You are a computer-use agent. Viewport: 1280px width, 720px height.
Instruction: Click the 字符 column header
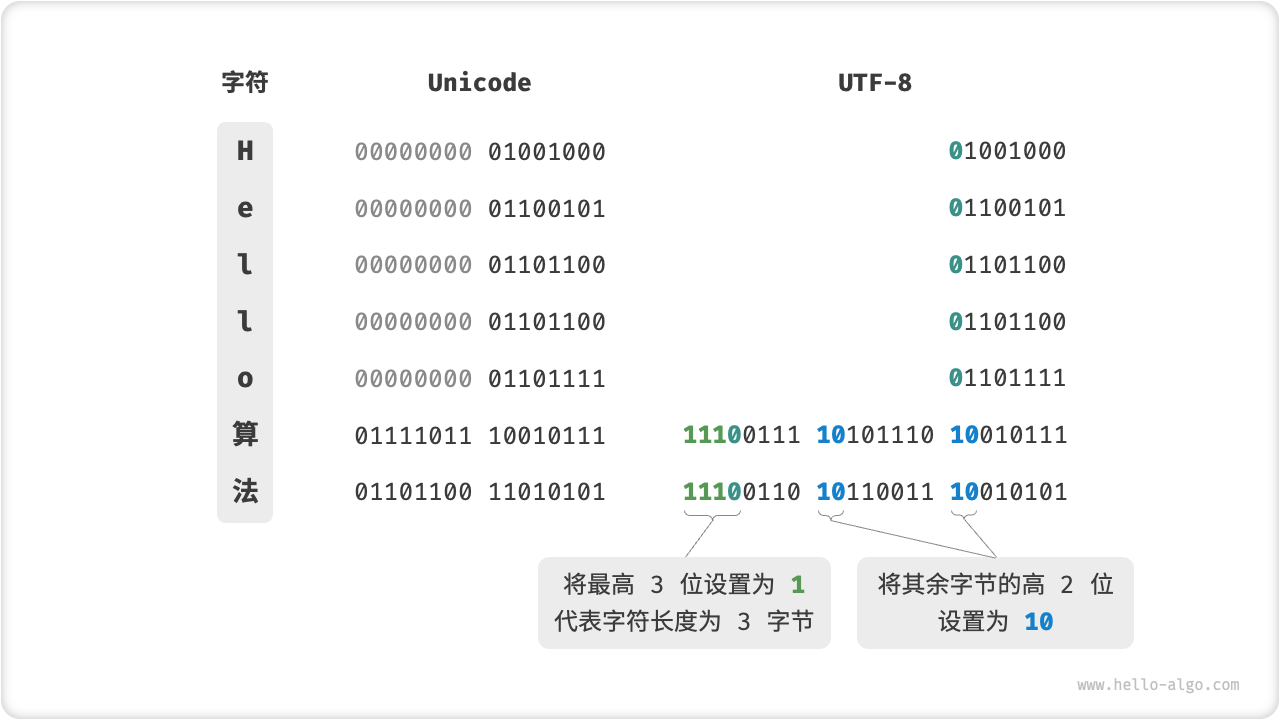click(x=245, y=82)
